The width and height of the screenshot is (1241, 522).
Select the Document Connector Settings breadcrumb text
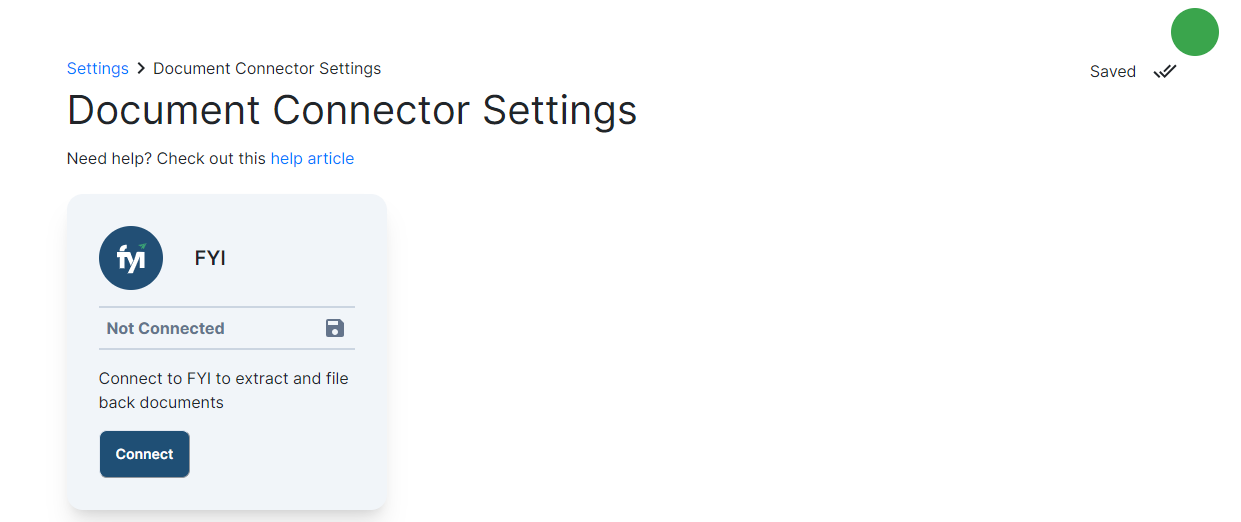pyautogui.click(x=267, y=69)
